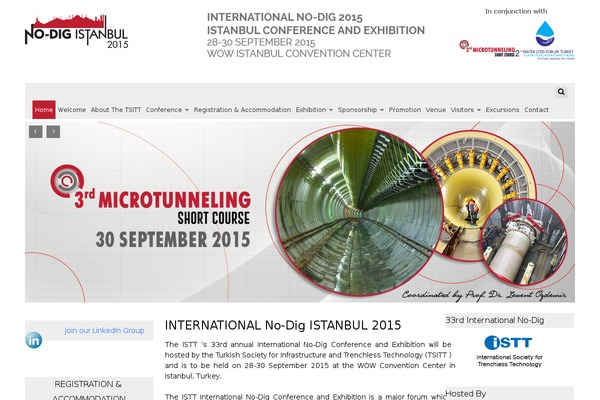This screenshot has height=400, width=600.
Task: Open the Excursions page
Action: (x=502, y=110)
